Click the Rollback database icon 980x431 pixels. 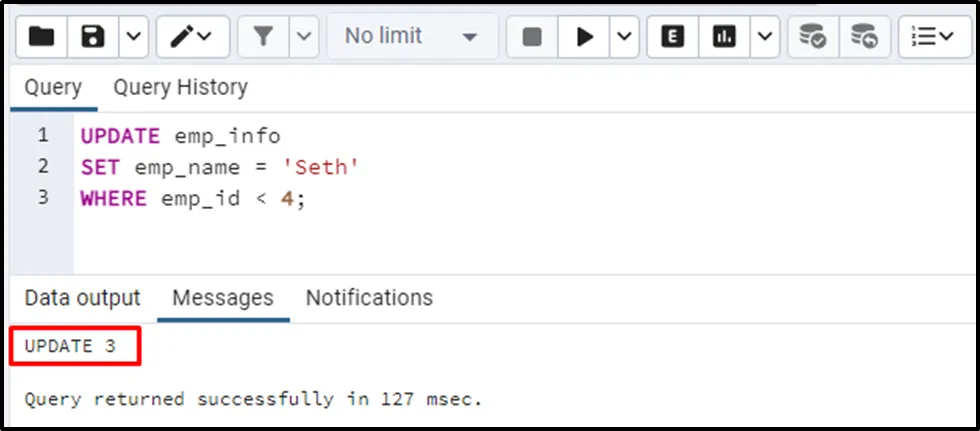point(864,37)
